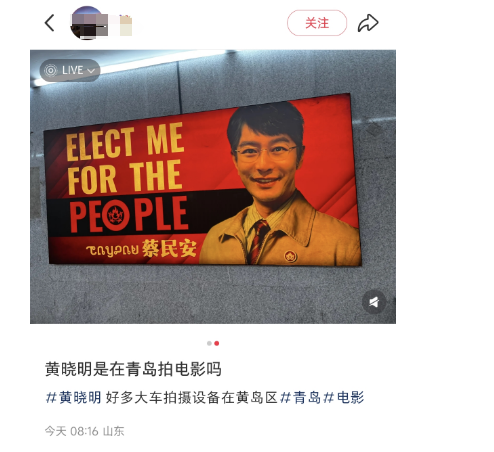Open the #电影 hashtag
This screenshot has height=452, width=494.
coord(344,397)
